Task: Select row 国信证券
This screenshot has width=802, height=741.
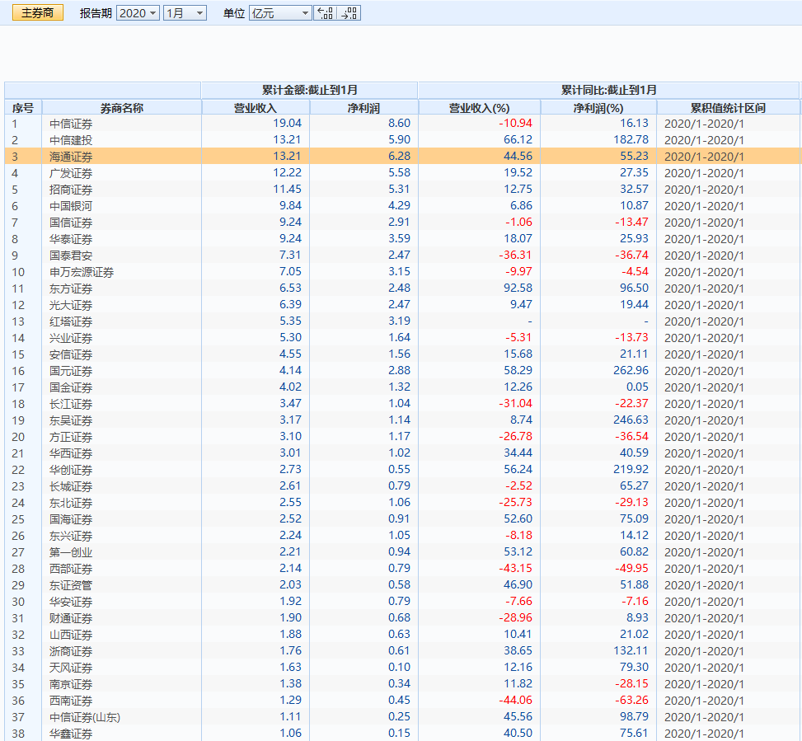Action: coord(402,222)
